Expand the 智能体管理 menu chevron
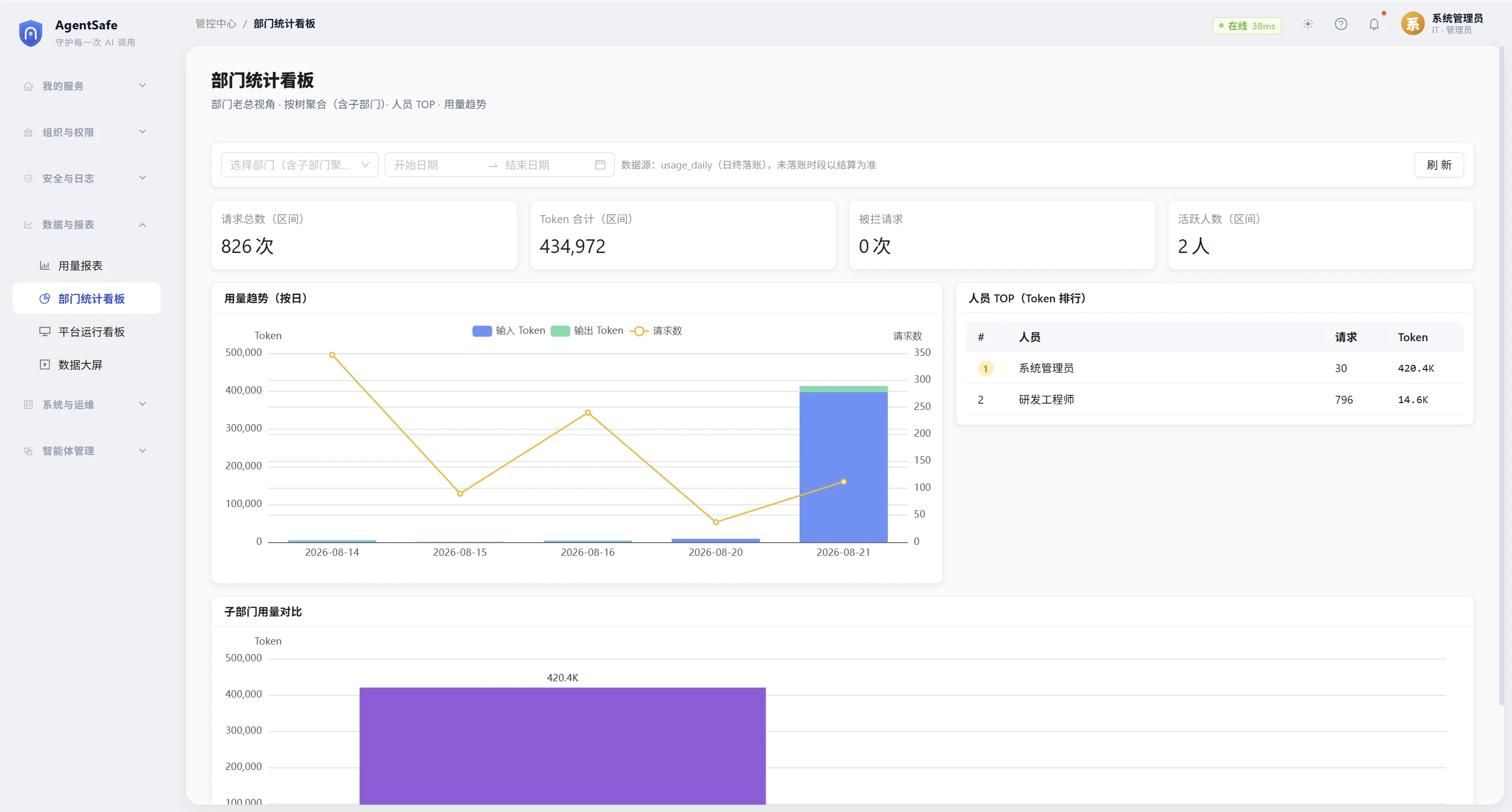 click(x=143, y=450)
